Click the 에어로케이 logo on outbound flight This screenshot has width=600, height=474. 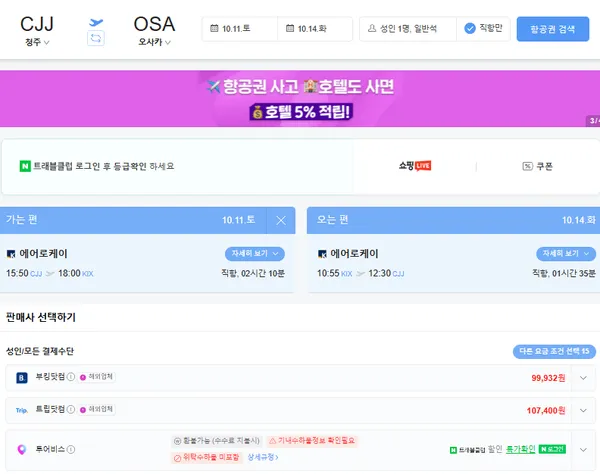(x=11, y=254)
